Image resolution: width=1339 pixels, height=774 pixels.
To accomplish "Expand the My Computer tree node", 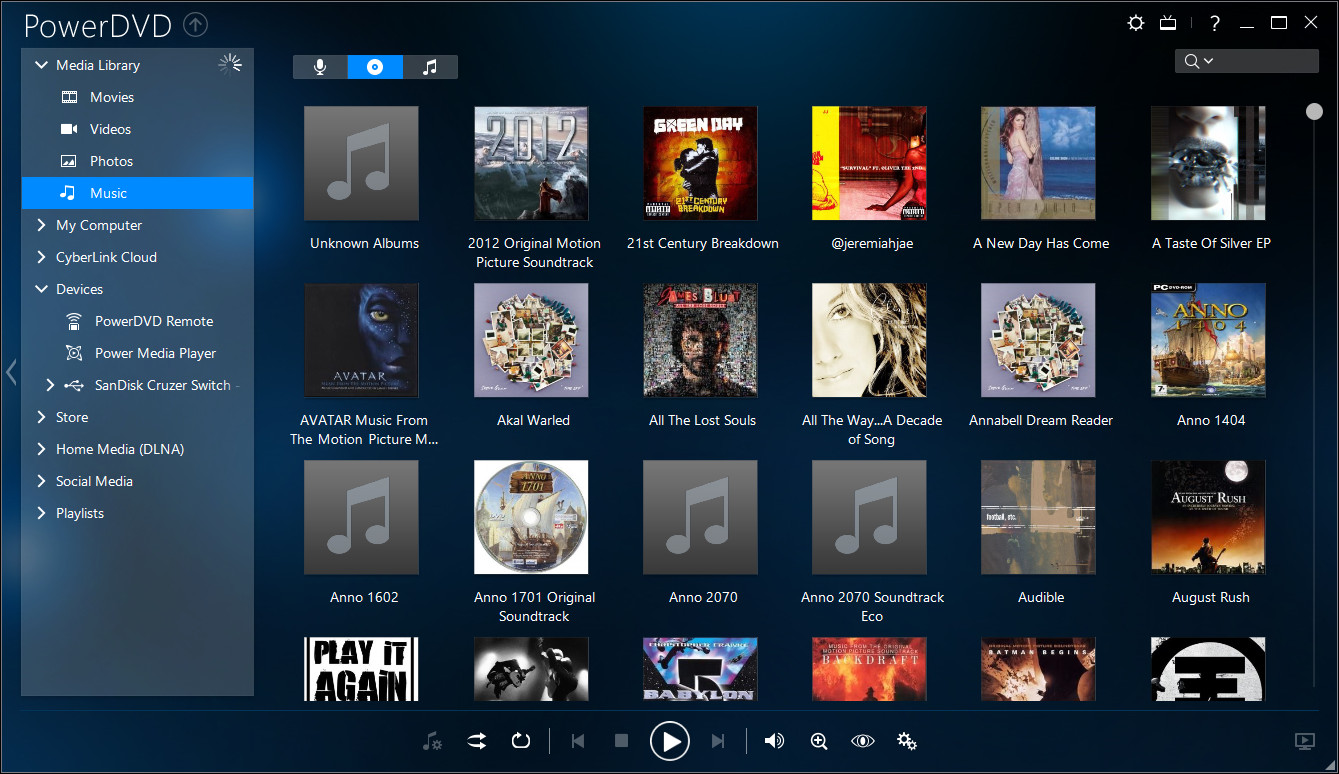I will click(42, 225).
